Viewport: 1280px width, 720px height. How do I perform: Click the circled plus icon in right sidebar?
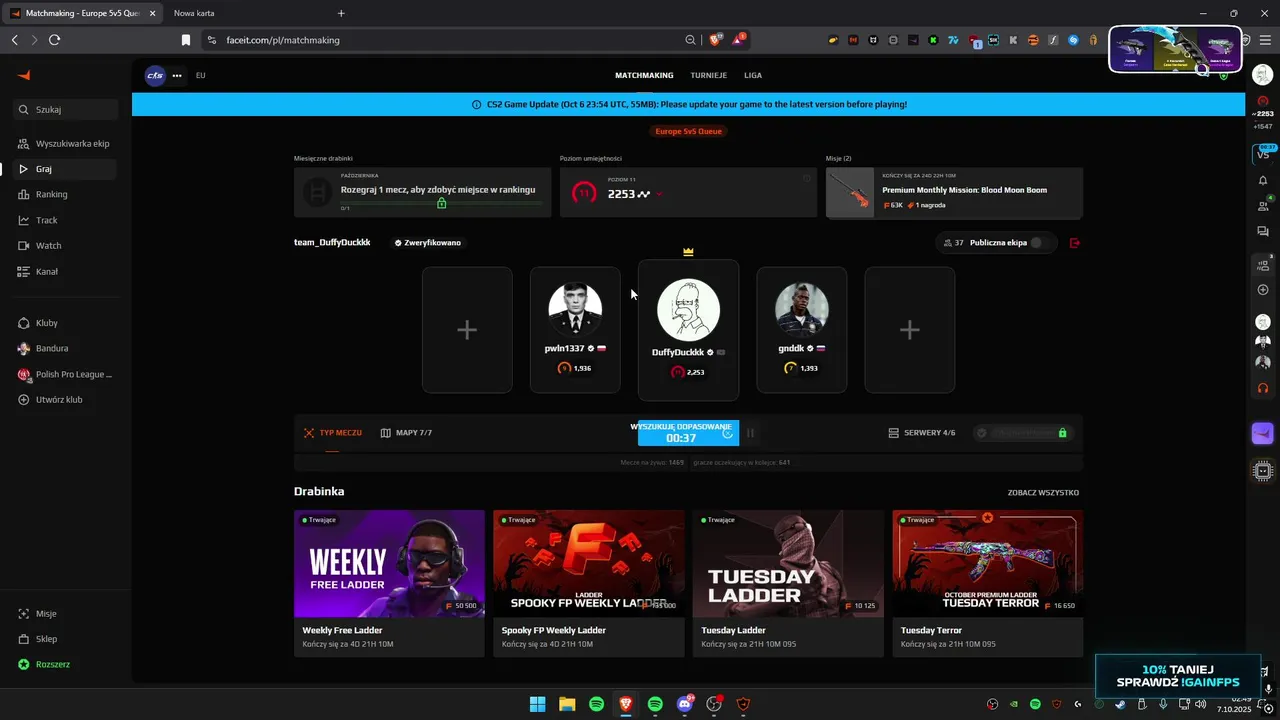(x=1263, y=290)
